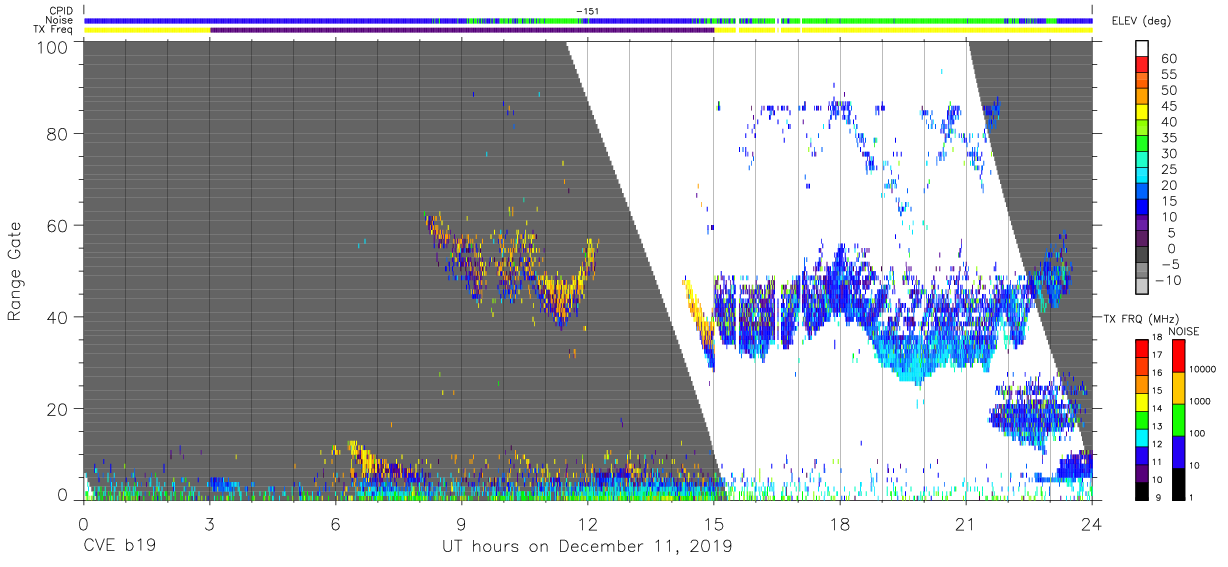
Task: Click "UT hours on December 11, 2019" label
Action: coord(587,547)
